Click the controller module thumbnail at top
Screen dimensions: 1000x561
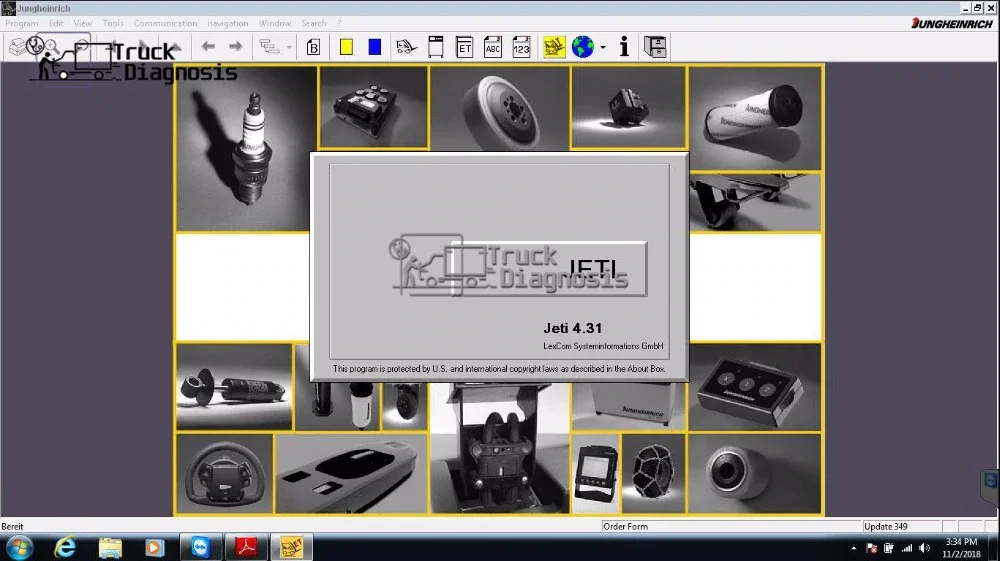click(374, 107)
